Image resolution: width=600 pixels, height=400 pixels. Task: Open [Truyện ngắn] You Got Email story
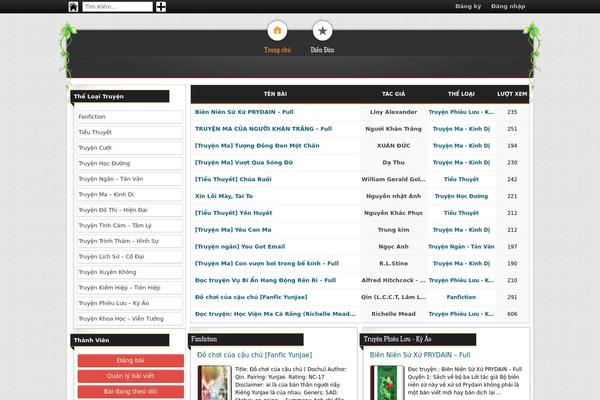point(240,247)
